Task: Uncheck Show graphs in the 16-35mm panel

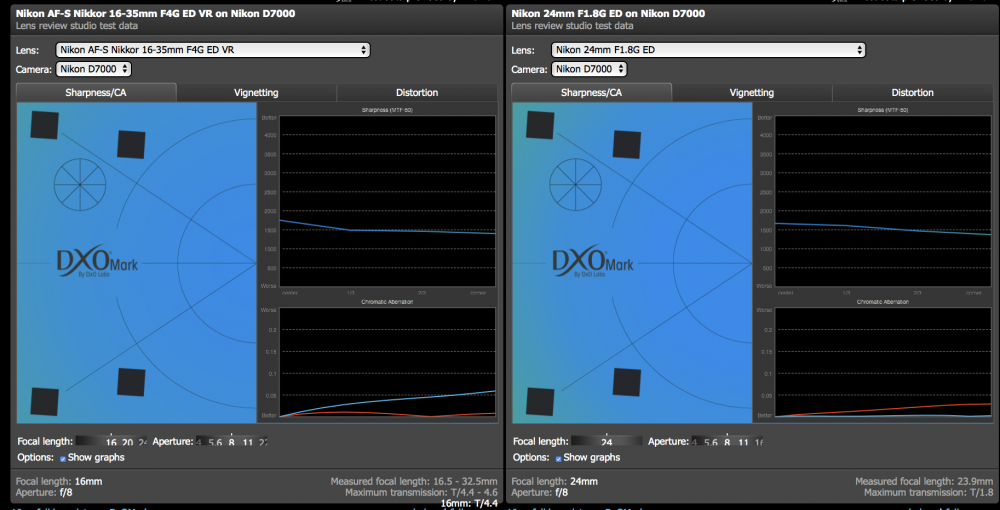Action: pos(63,458)
